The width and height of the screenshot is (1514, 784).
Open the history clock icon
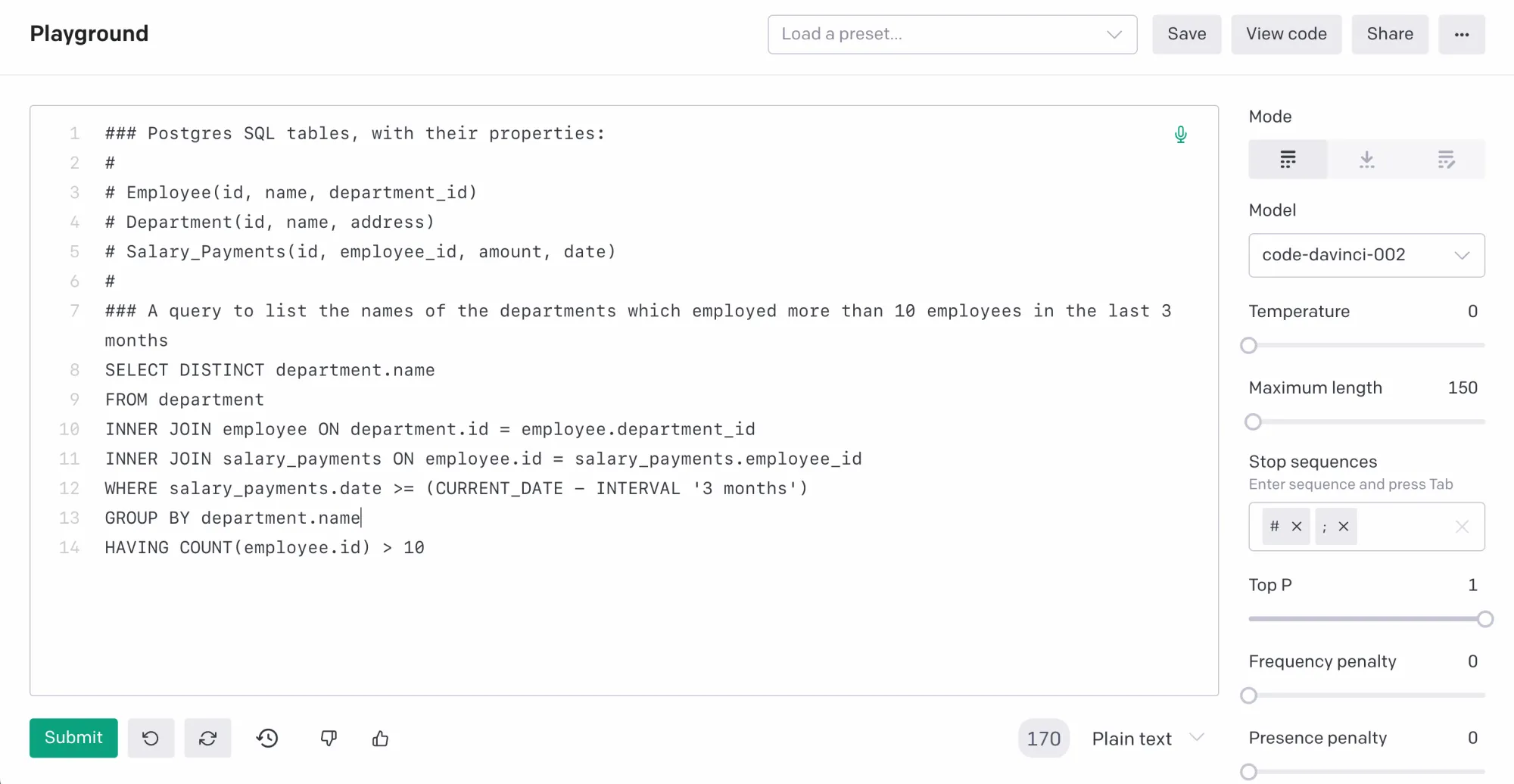(267, 738)
